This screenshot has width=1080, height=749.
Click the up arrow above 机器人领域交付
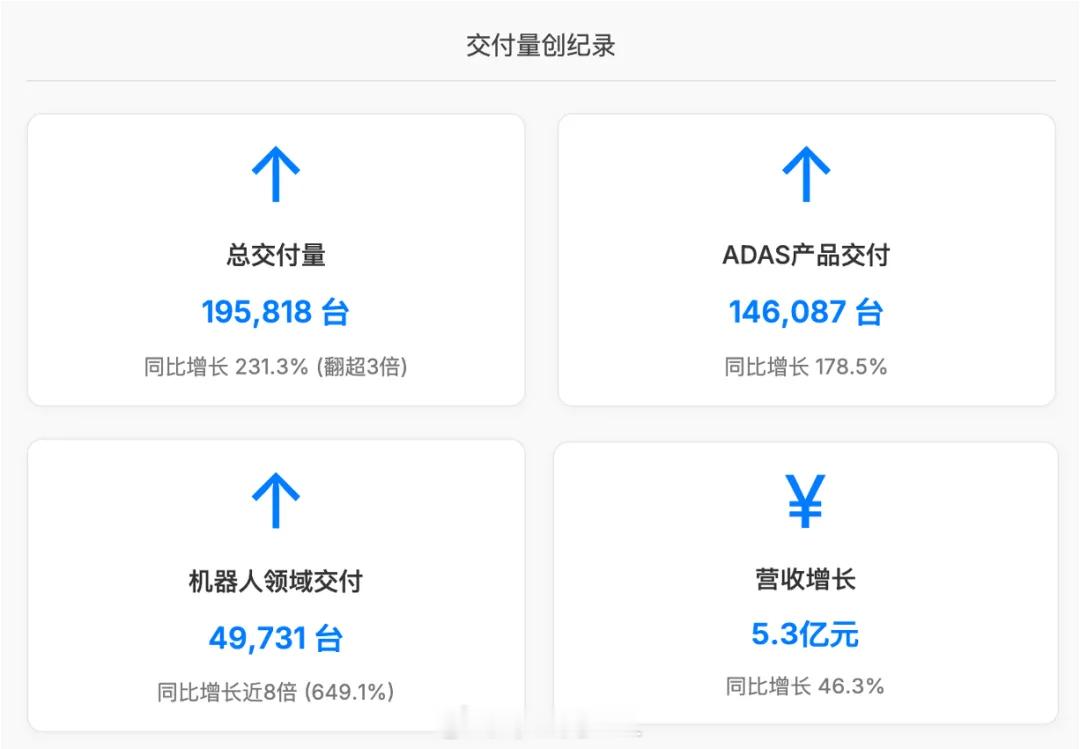pyautogui.click(x=276, y=500)
